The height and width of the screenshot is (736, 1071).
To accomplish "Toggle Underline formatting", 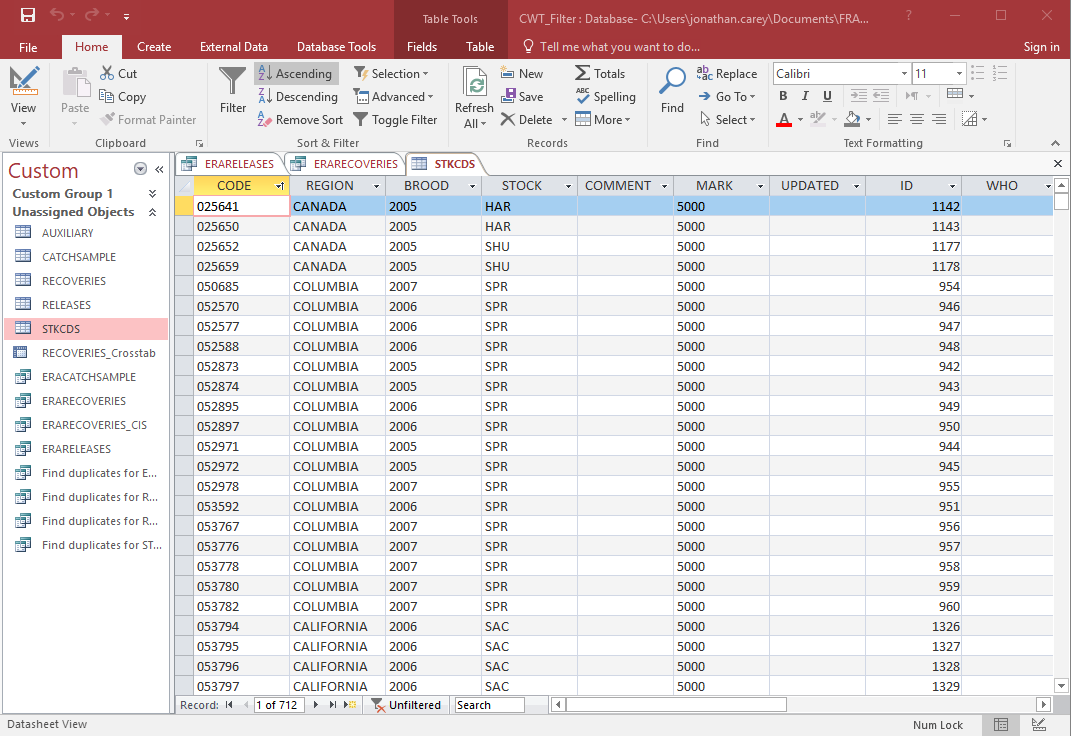I will coord(827,96).
